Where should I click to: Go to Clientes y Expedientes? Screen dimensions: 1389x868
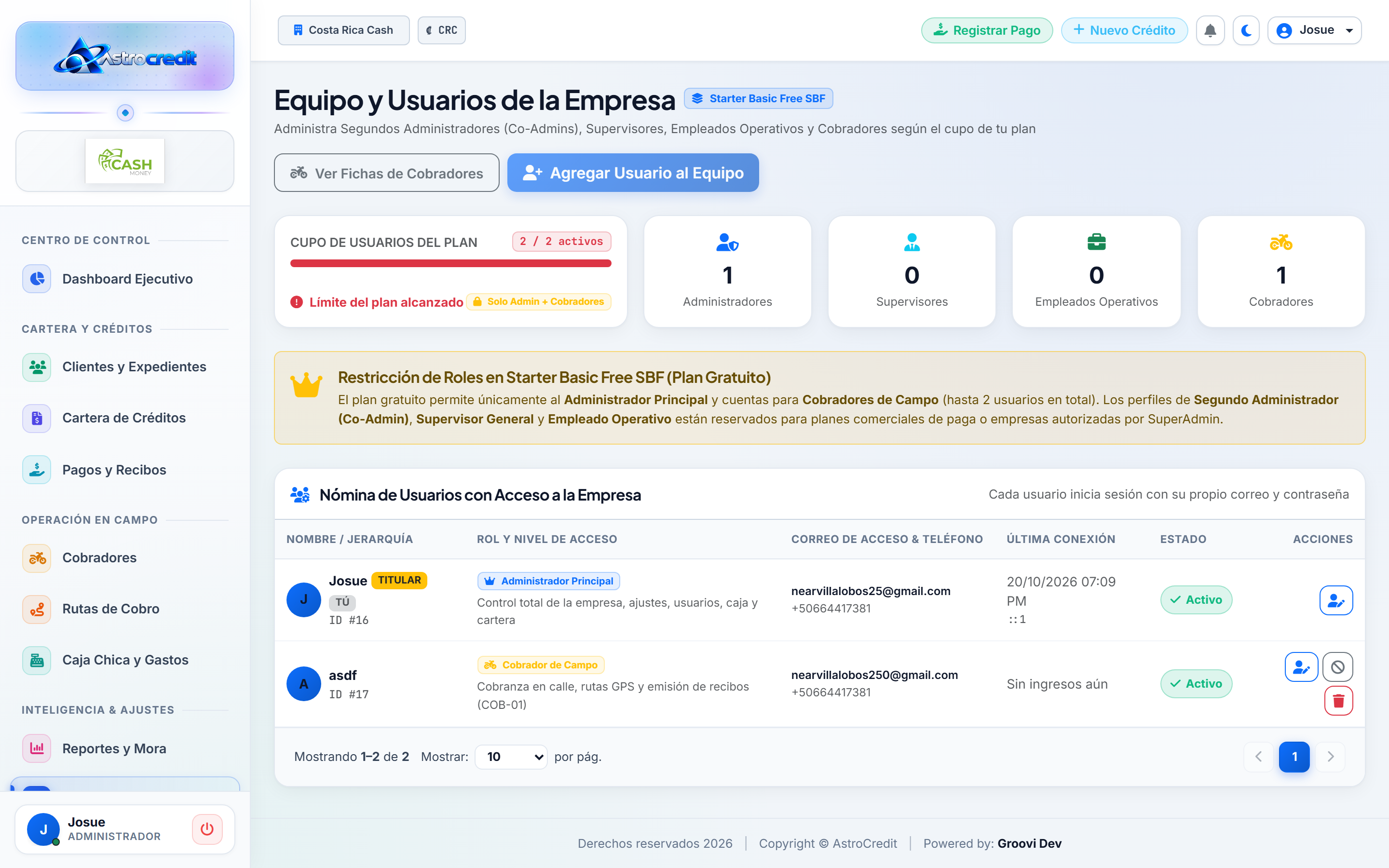pos(124,367)
